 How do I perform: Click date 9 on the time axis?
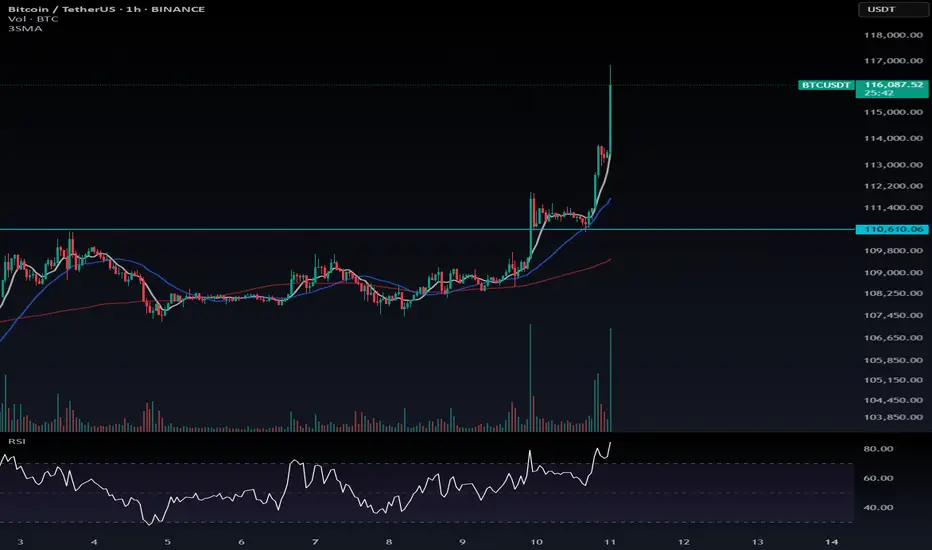point(462,542)
